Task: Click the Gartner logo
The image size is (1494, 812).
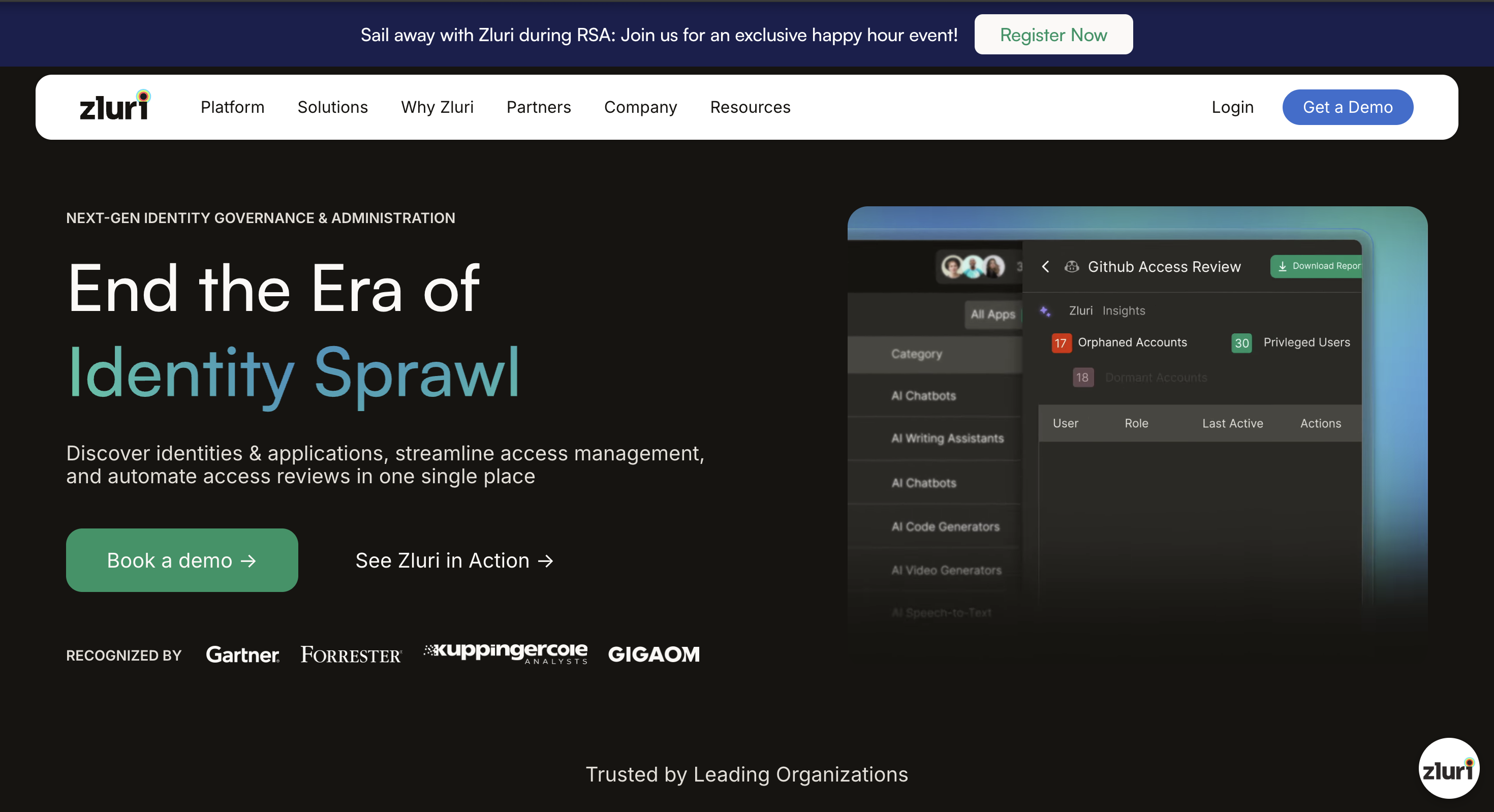Action: click(243, 654)
